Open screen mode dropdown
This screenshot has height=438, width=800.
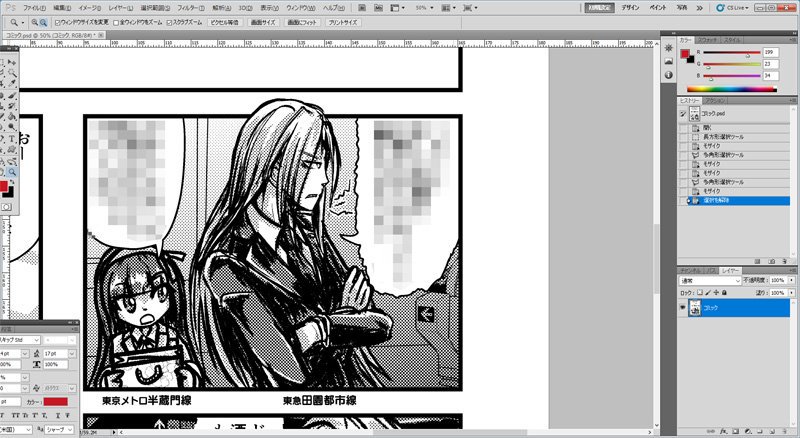tap(469, 8)
